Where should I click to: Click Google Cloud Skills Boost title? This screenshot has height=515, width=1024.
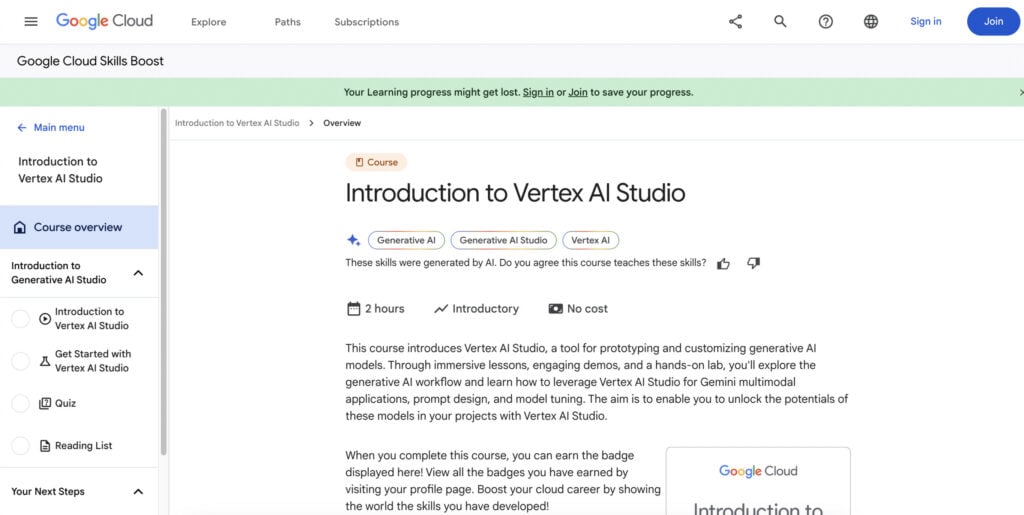tap(90, 61)
